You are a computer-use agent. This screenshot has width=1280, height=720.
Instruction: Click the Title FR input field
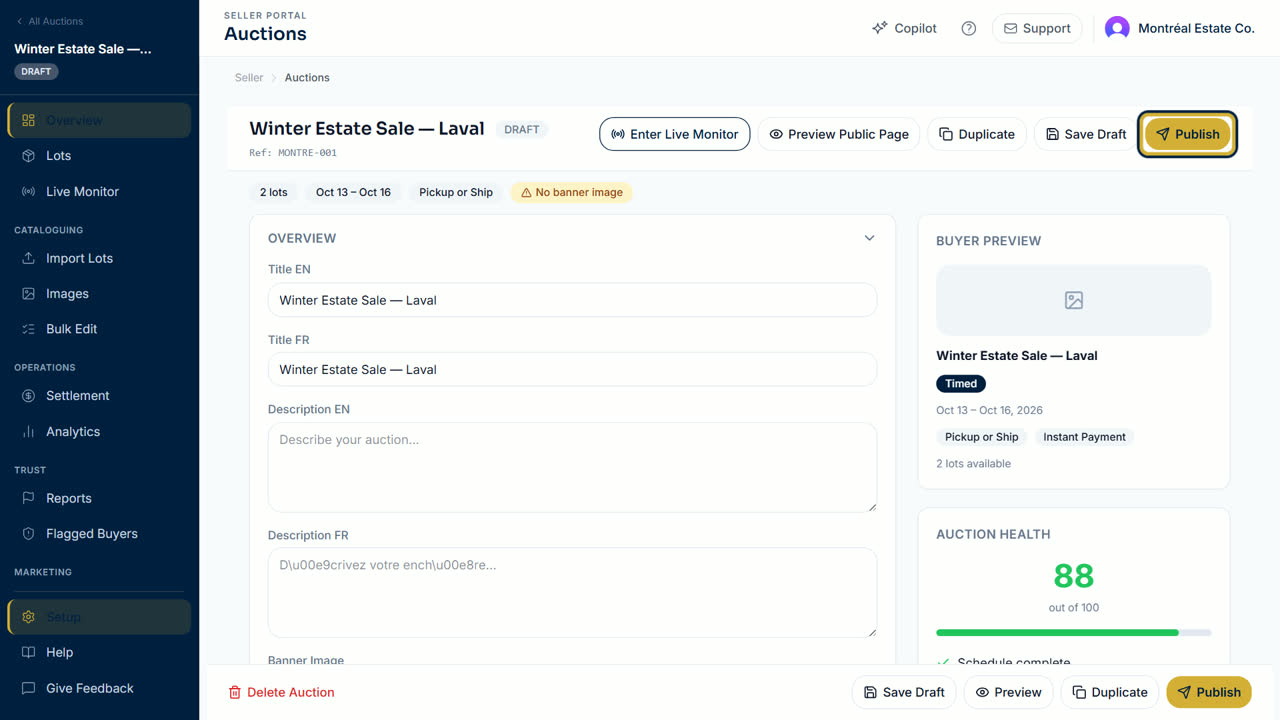pyautogui.click(x=572, y=369)
